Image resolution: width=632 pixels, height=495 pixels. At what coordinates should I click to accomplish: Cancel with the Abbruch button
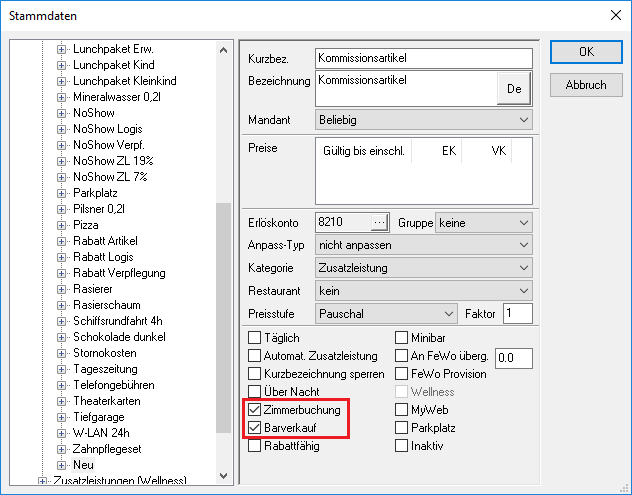click(x=586, y=85)
